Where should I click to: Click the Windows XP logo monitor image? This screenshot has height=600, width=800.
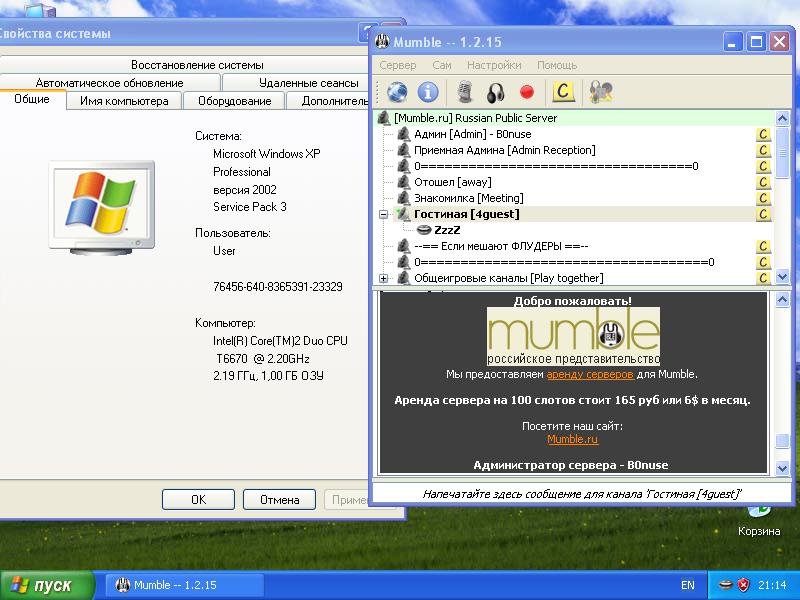tap(101, 204)
